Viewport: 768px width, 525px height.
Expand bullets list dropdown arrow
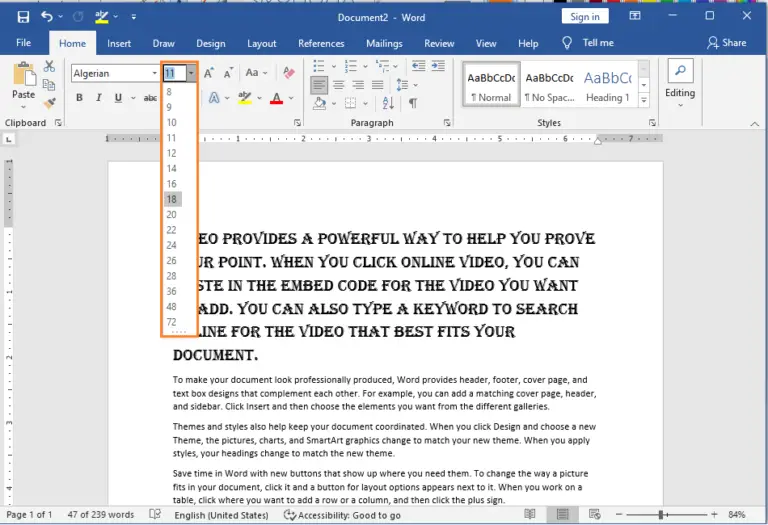pyautogui.click(x=334, y=66)
